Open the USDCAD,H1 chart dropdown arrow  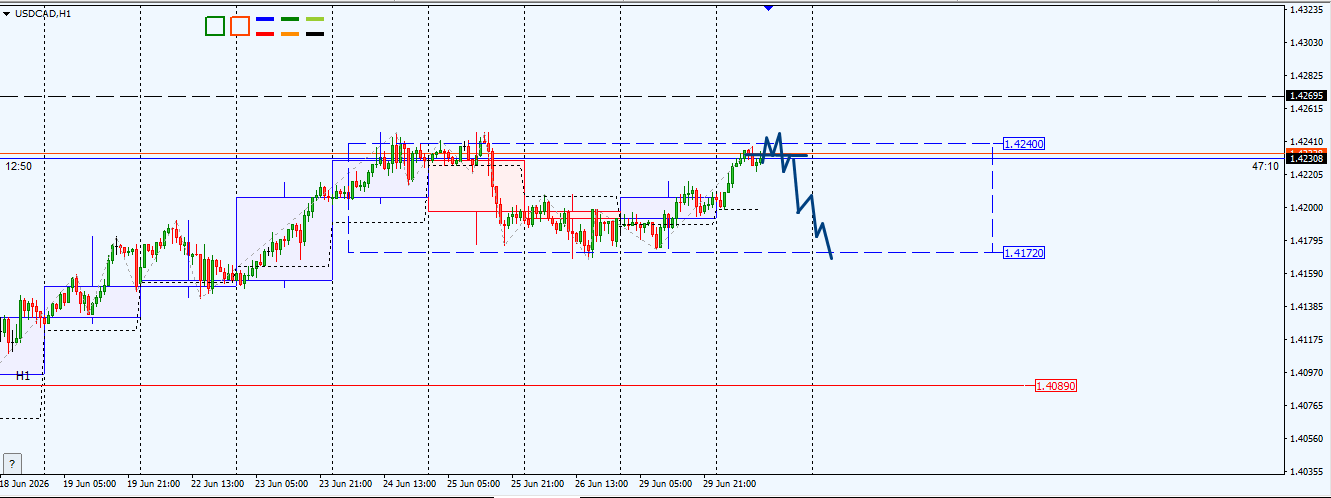coord(6,13)
